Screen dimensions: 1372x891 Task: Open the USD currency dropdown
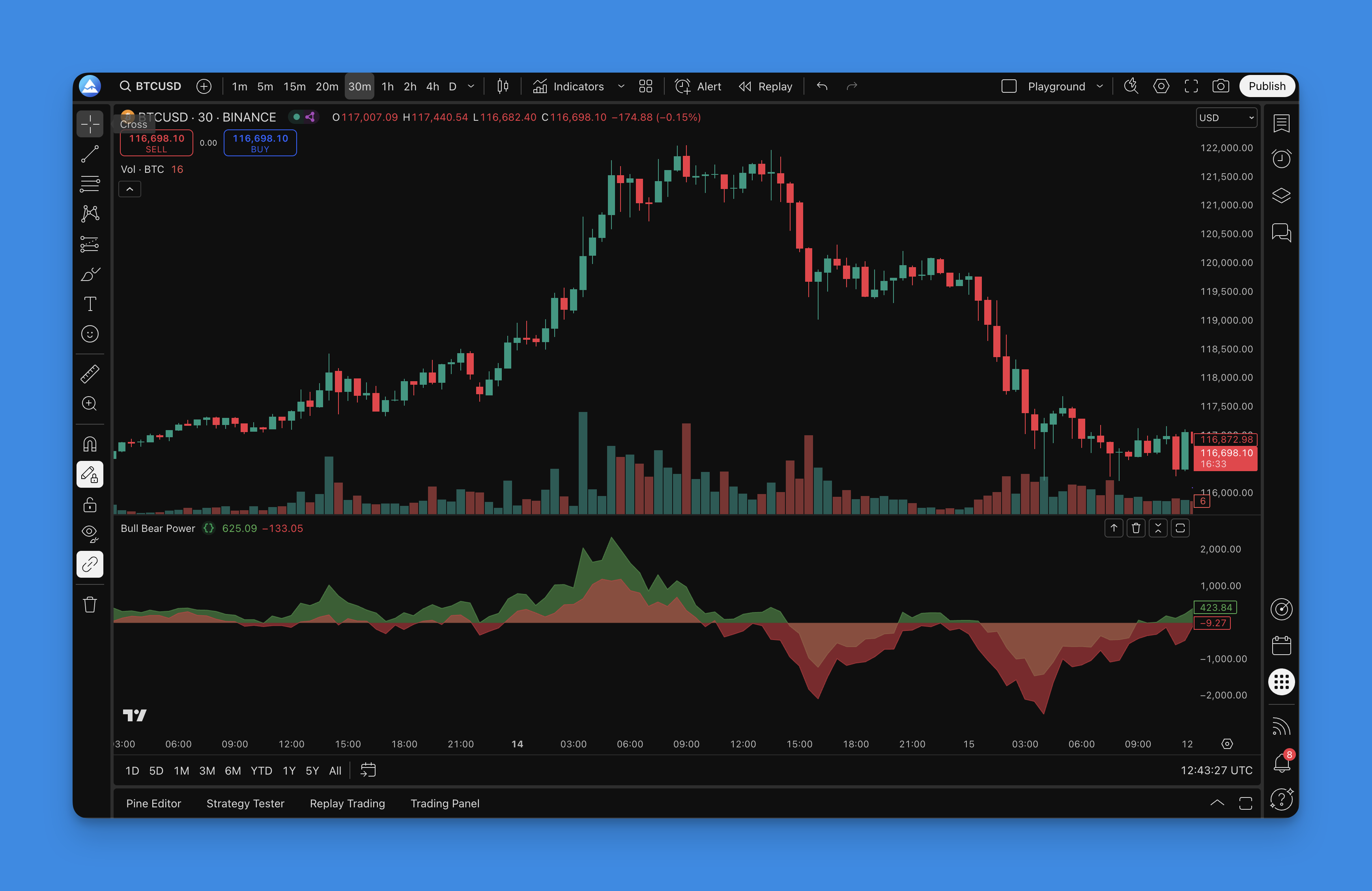1227,118
